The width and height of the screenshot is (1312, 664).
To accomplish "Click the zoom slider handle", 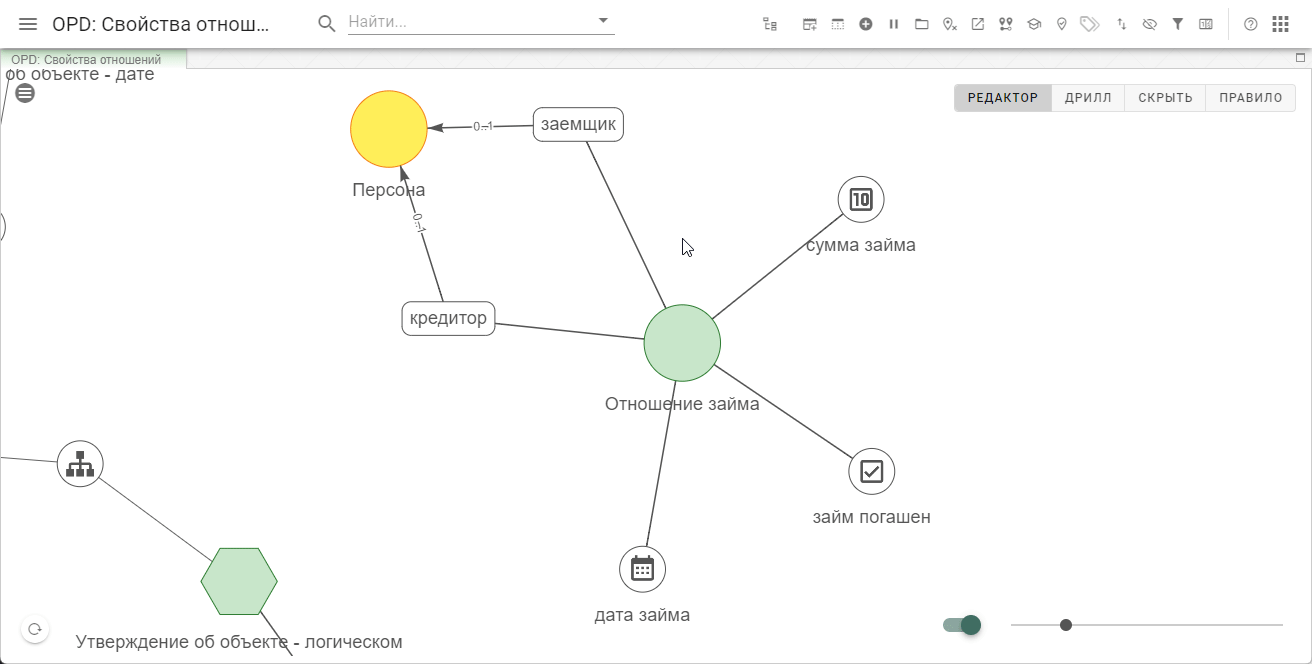I will [x=1066, y=625].
